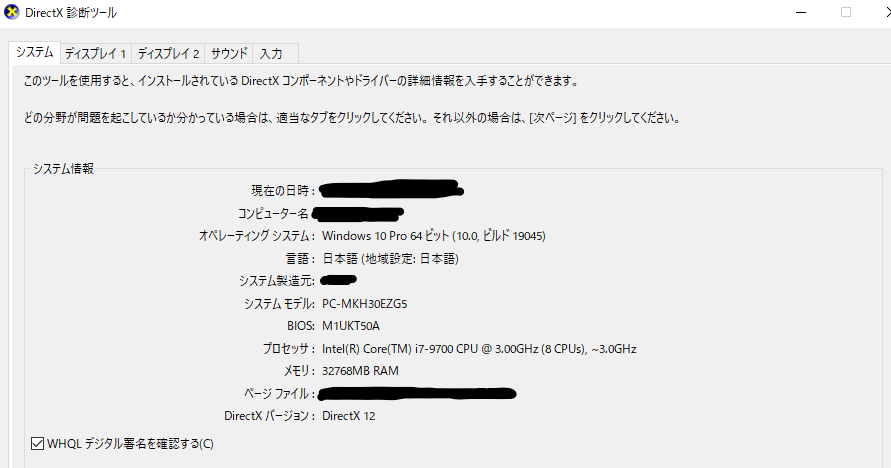Go to the 入力 tab
Screen dimensions: 891x468
271,53
